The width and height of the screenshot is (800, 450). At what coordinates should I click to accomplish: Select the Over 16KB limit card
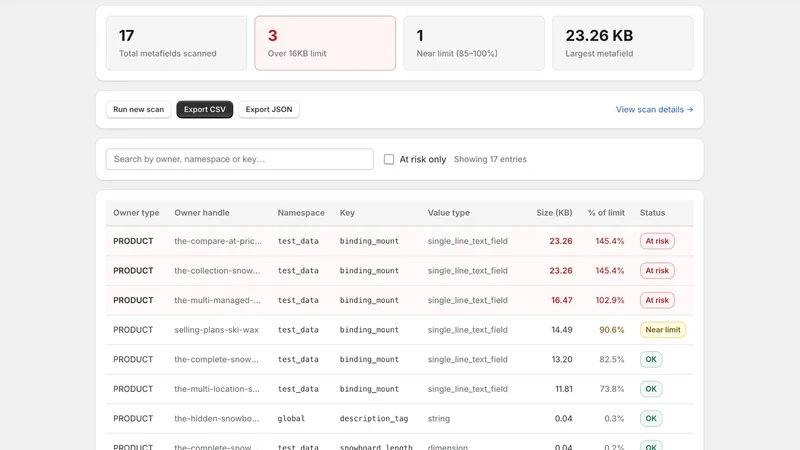click(325, 43)
